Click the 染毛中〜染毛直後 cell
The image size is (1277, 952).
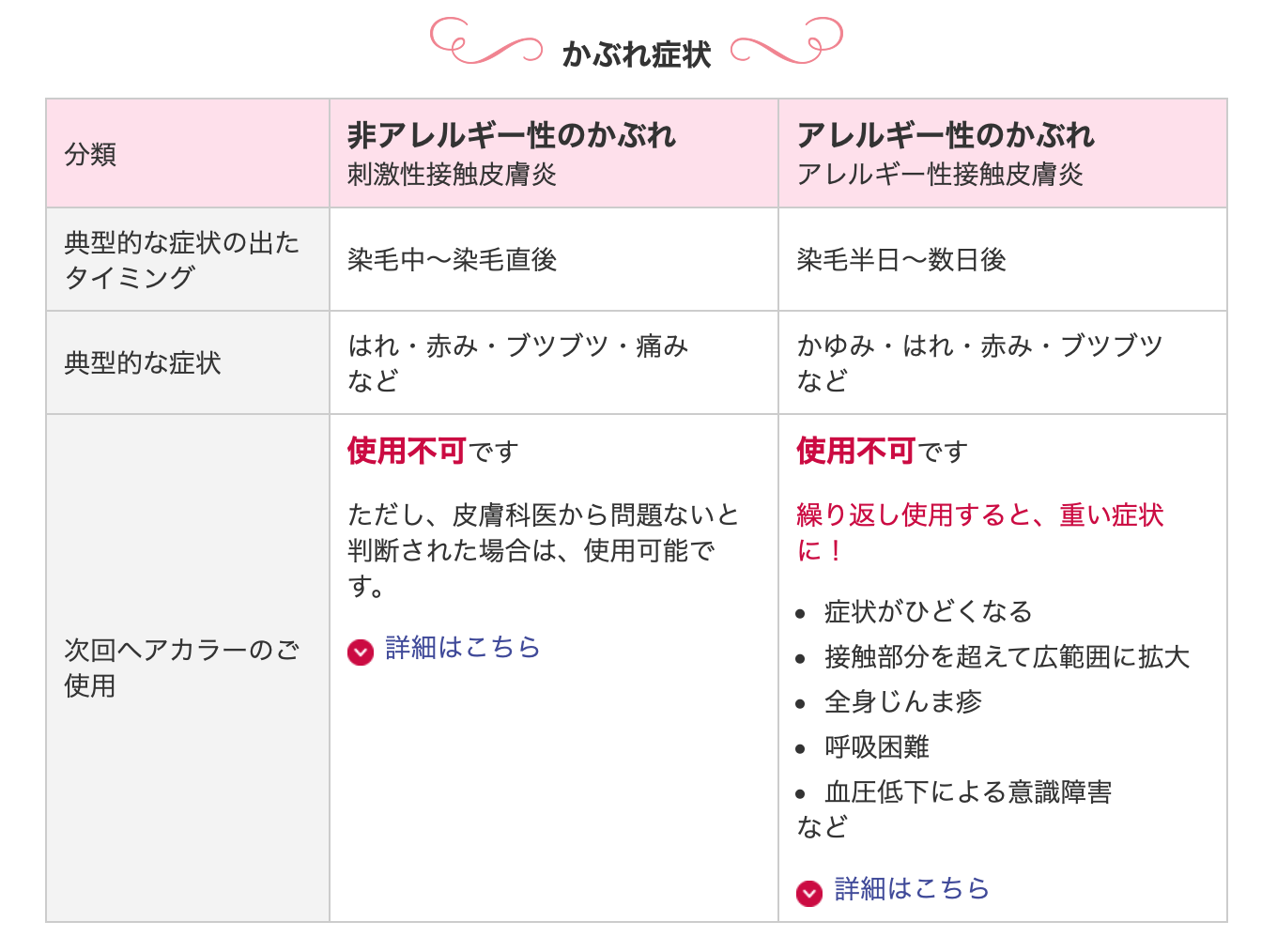click(x=554, y=259)
